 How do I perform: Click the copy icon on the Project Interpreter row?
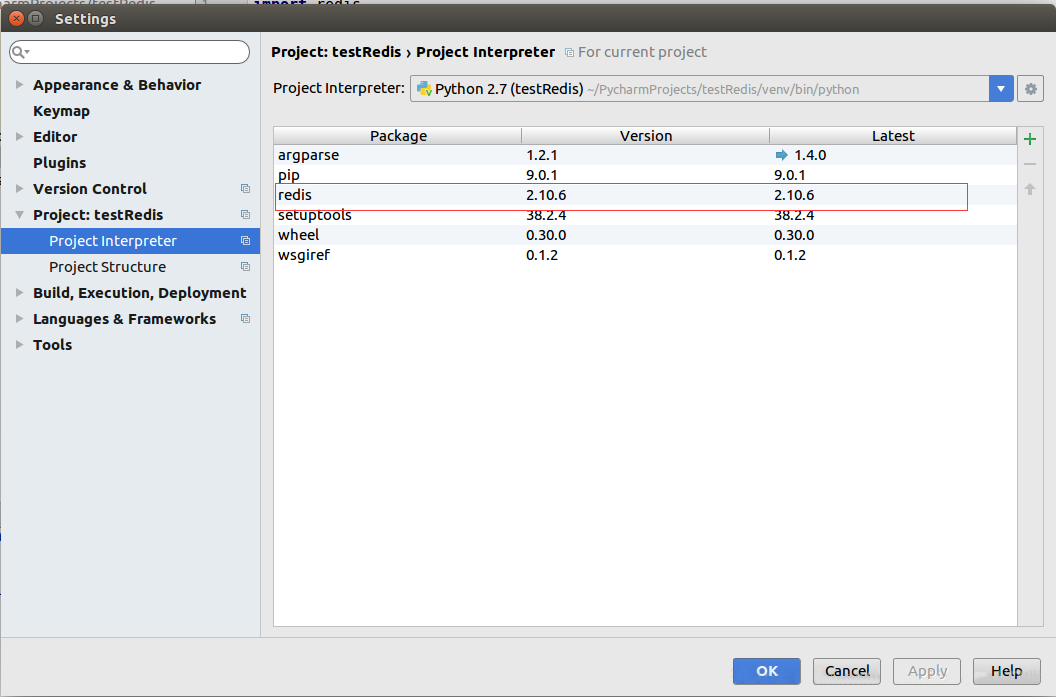(245, 240)
